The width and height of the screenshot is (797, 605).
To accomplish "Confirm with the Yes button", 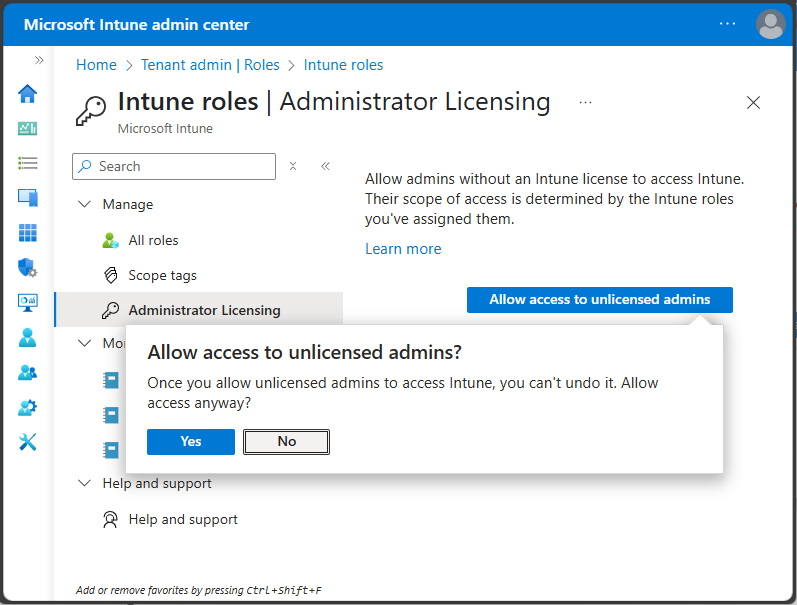I will coord(191,441).
